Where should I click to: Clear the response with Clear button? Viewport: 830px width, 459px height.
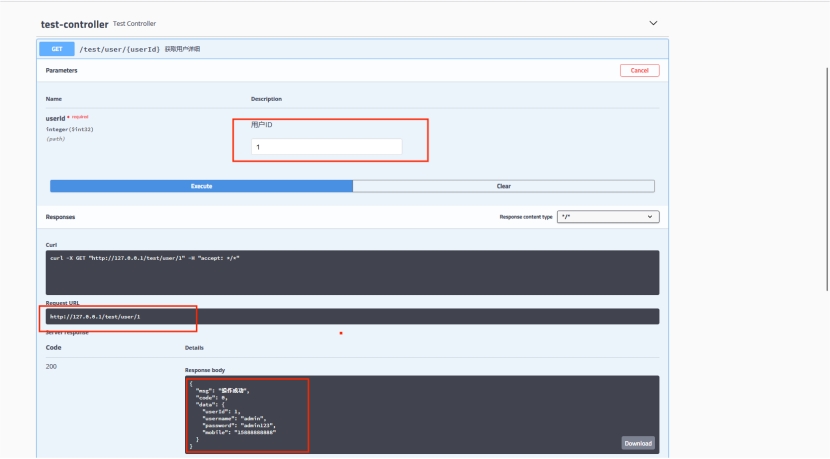(504, 186)
